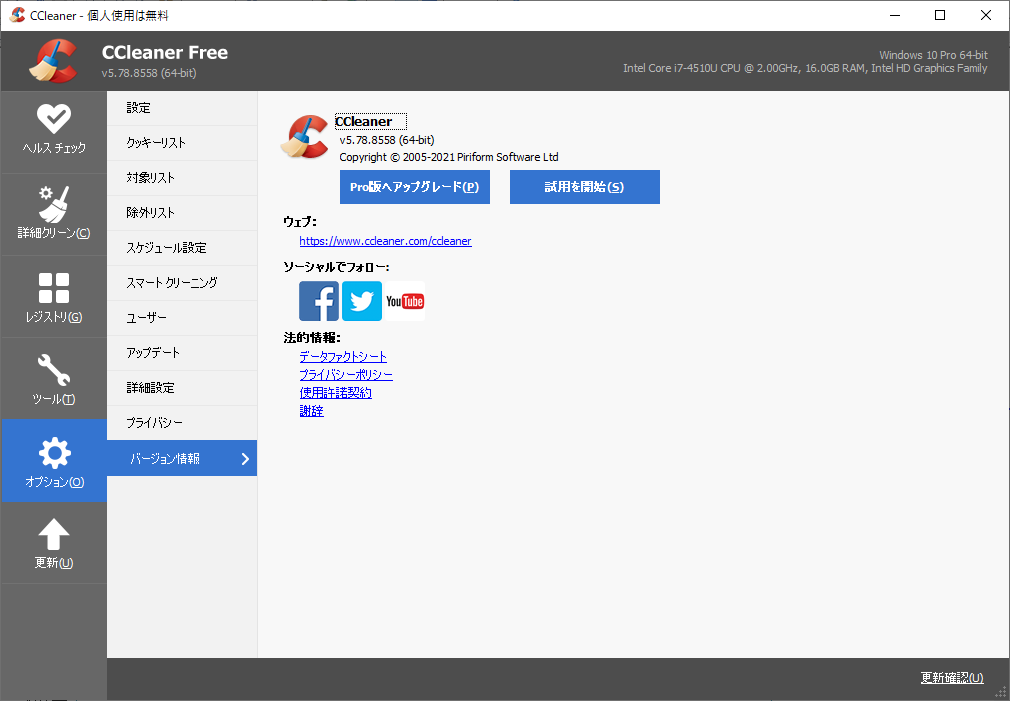Open Health Check (ヘルスチェック) from the sidebar
This screenshot has width=1010, height=701.
53,130
